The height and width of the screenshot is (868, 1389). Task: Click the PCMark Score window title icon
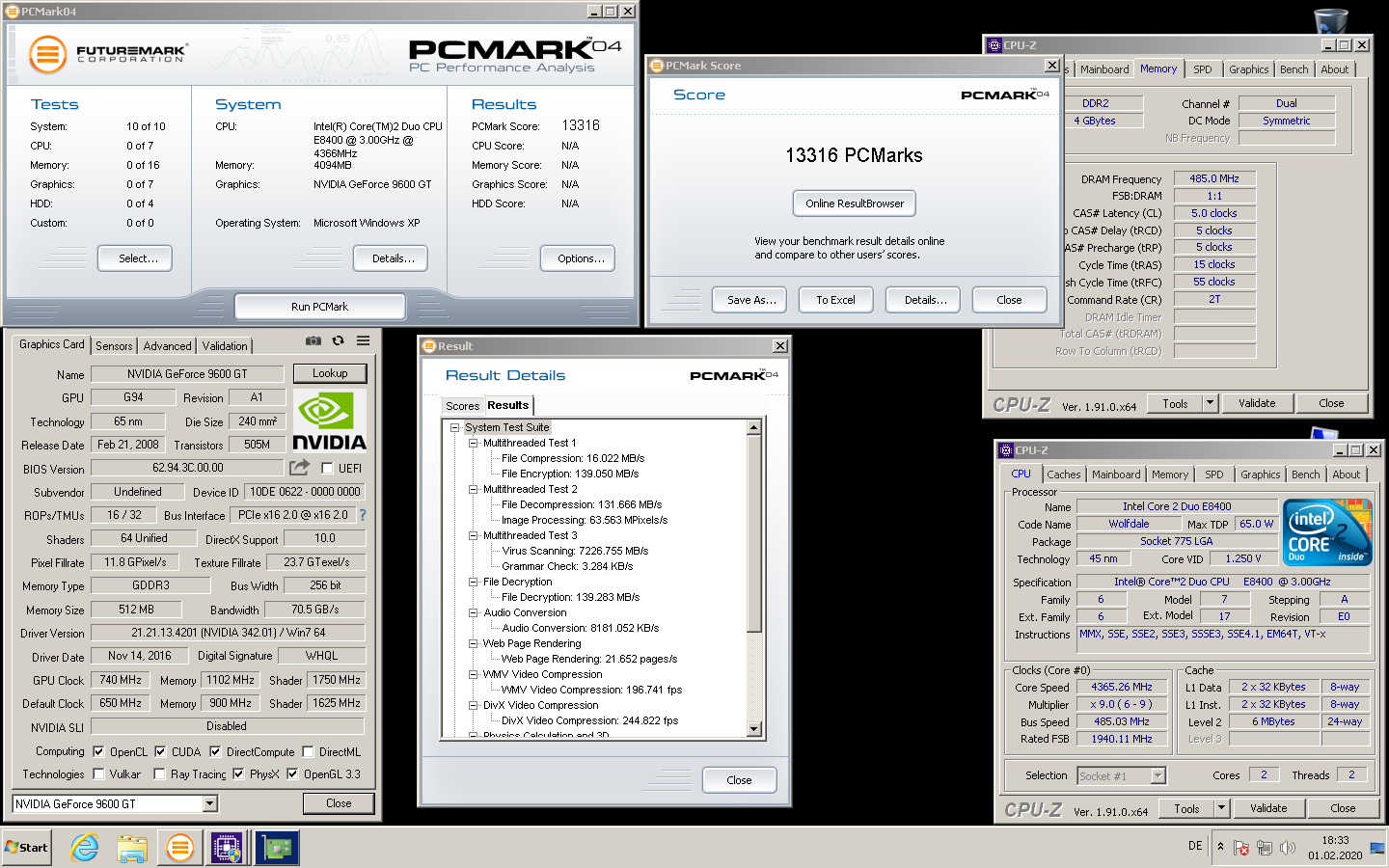click(x=657, y=66)
